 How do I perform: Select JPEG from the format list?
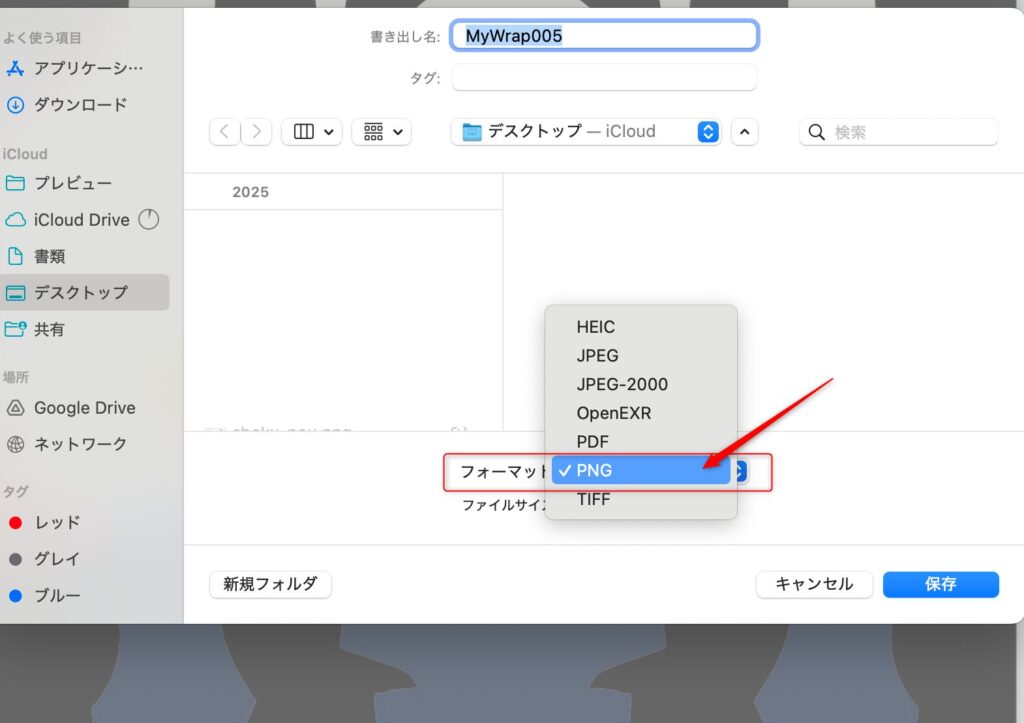[x=598, y=355]
